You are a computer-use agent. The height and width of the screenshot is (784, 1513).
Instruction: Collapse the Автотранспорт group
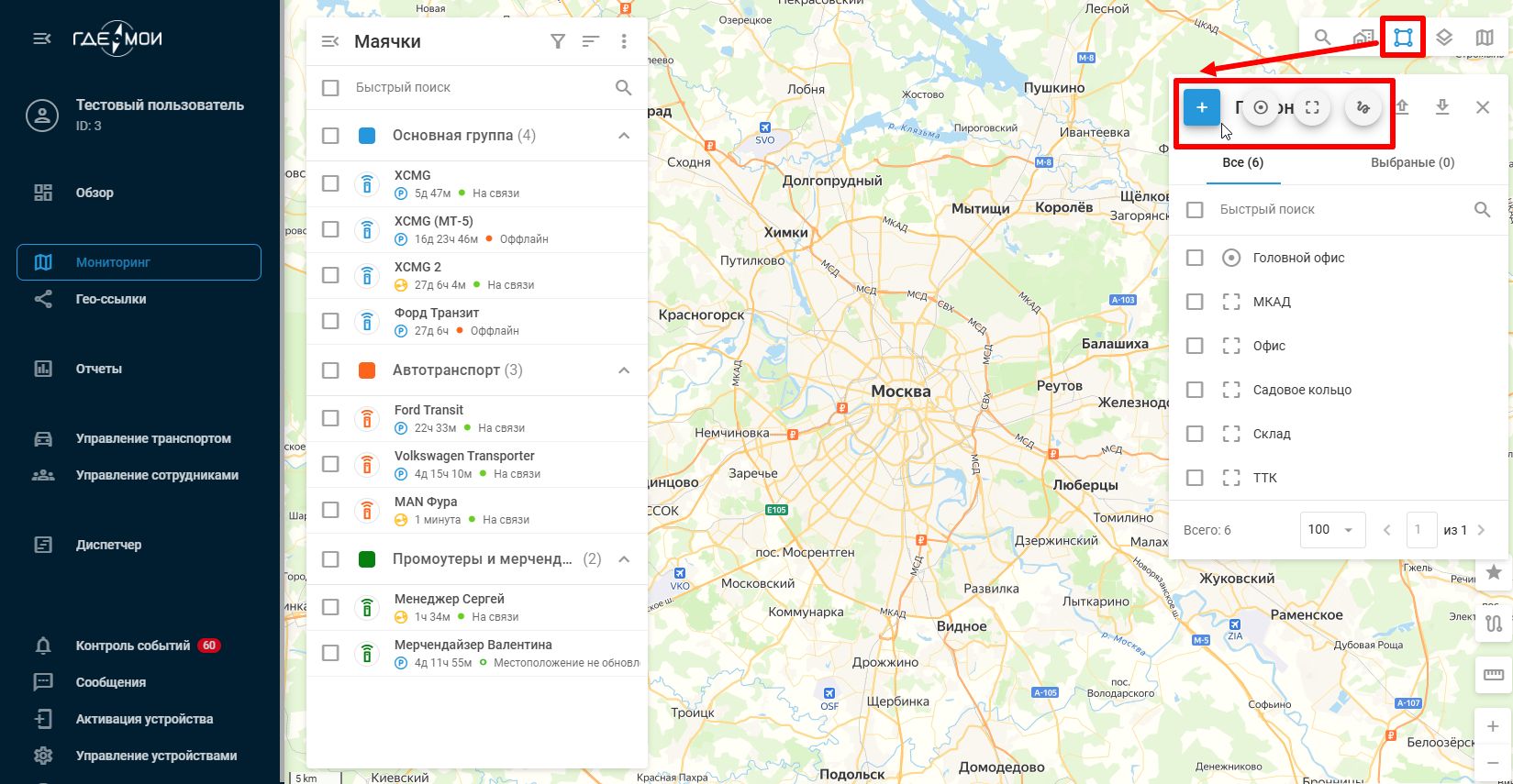(624, 370)
